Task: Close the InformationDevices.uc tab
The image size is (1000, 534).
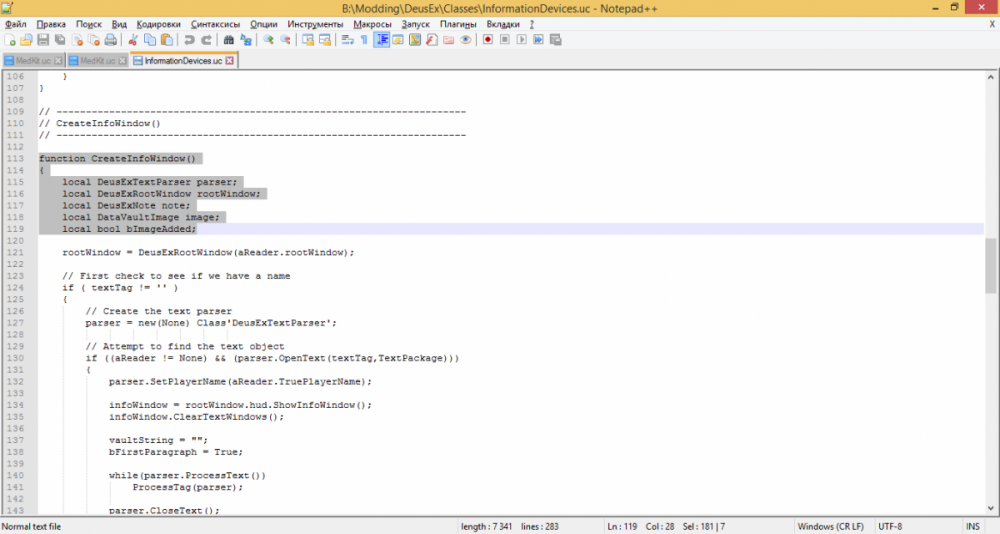Action: (229, 60)
